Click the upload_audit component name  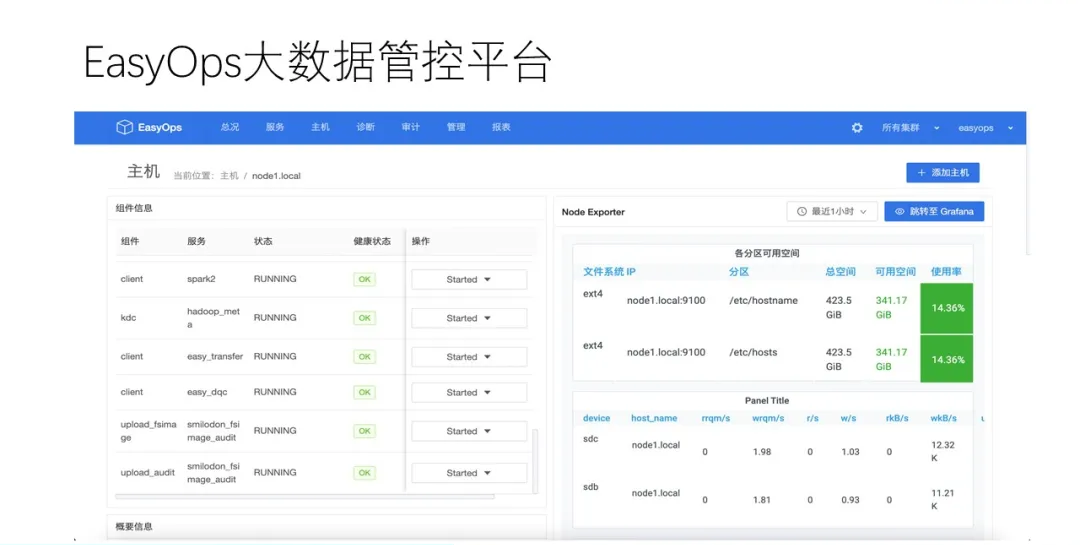(x=147, y=473)
